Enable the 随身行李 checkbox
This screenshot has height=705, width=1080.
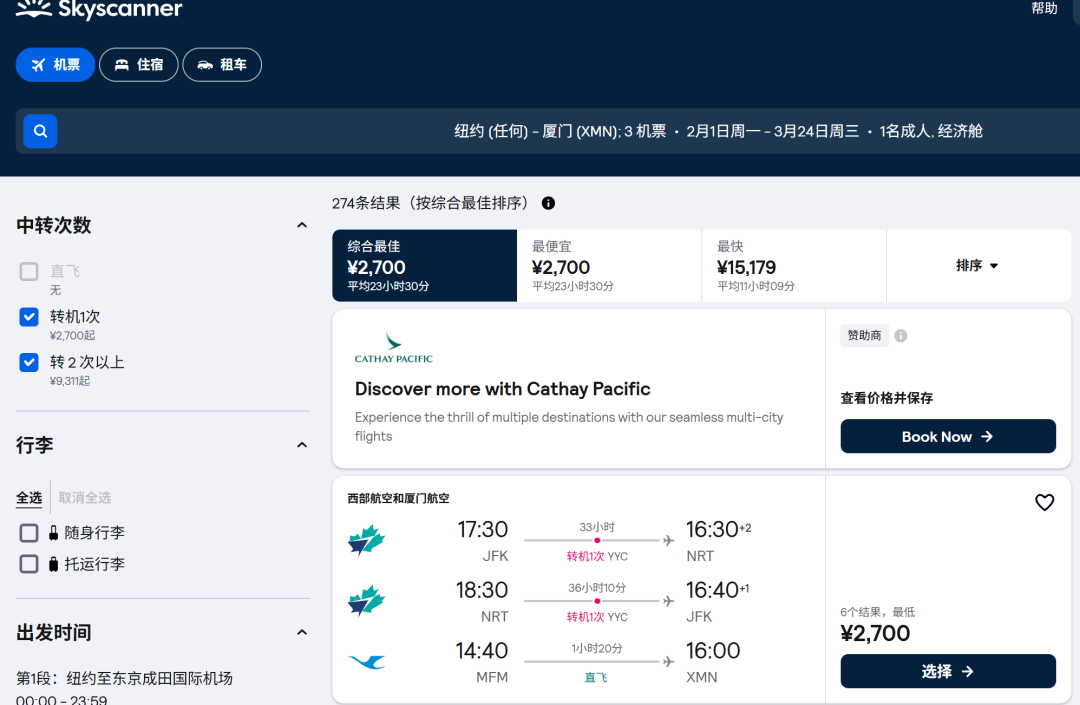point(29,533)
